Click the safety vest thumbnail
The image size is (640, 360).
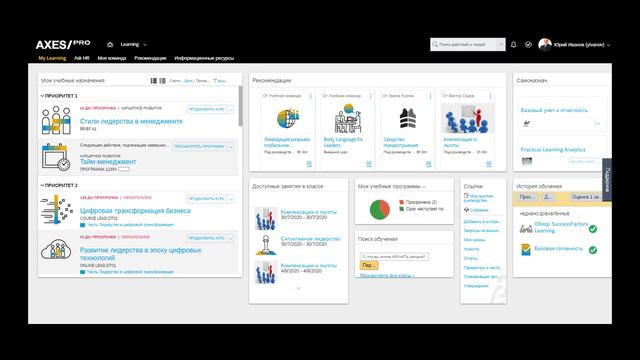408,118
